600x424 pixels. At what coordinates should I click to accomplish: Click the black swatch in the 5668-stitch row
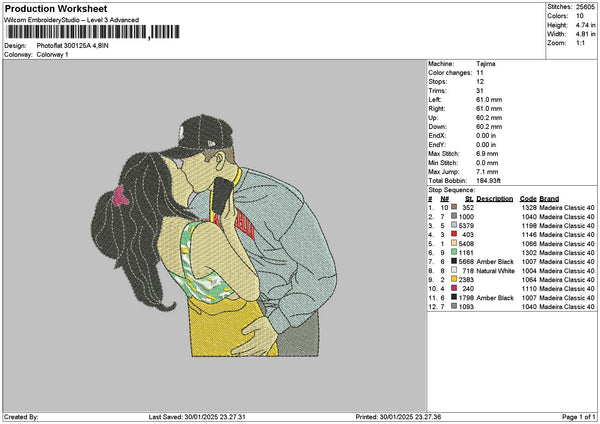coord(454,261)
